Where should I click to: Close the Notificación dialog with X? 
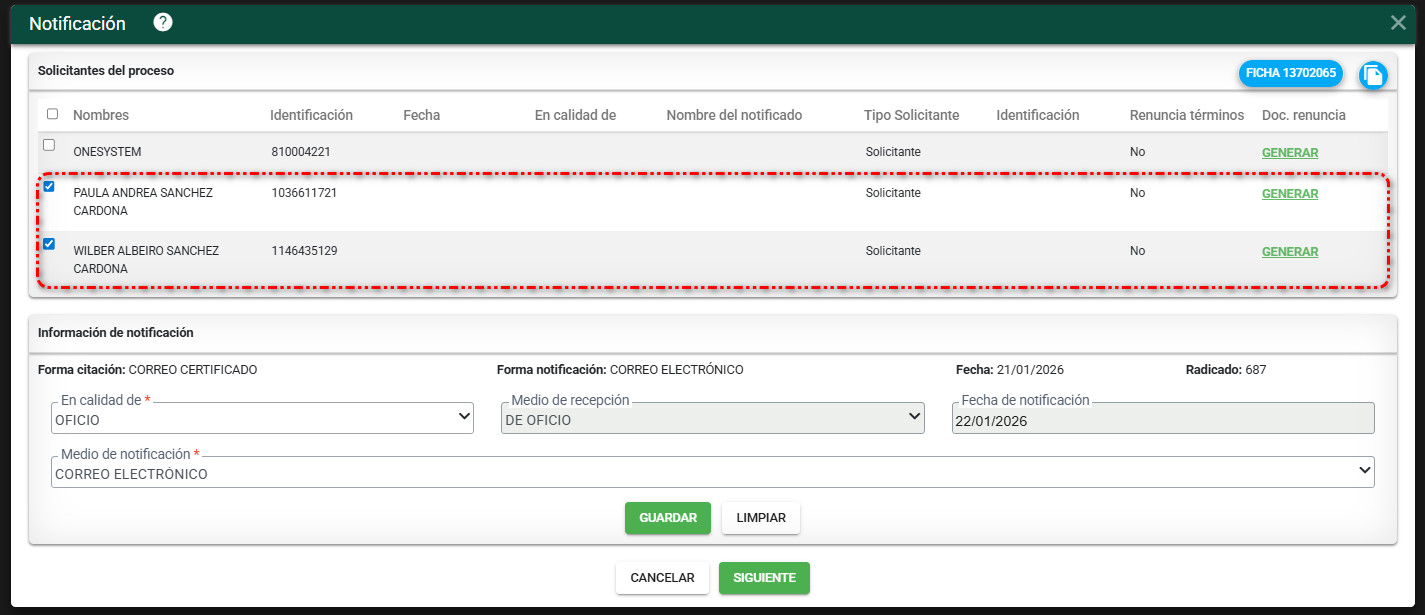[1398, 23]
